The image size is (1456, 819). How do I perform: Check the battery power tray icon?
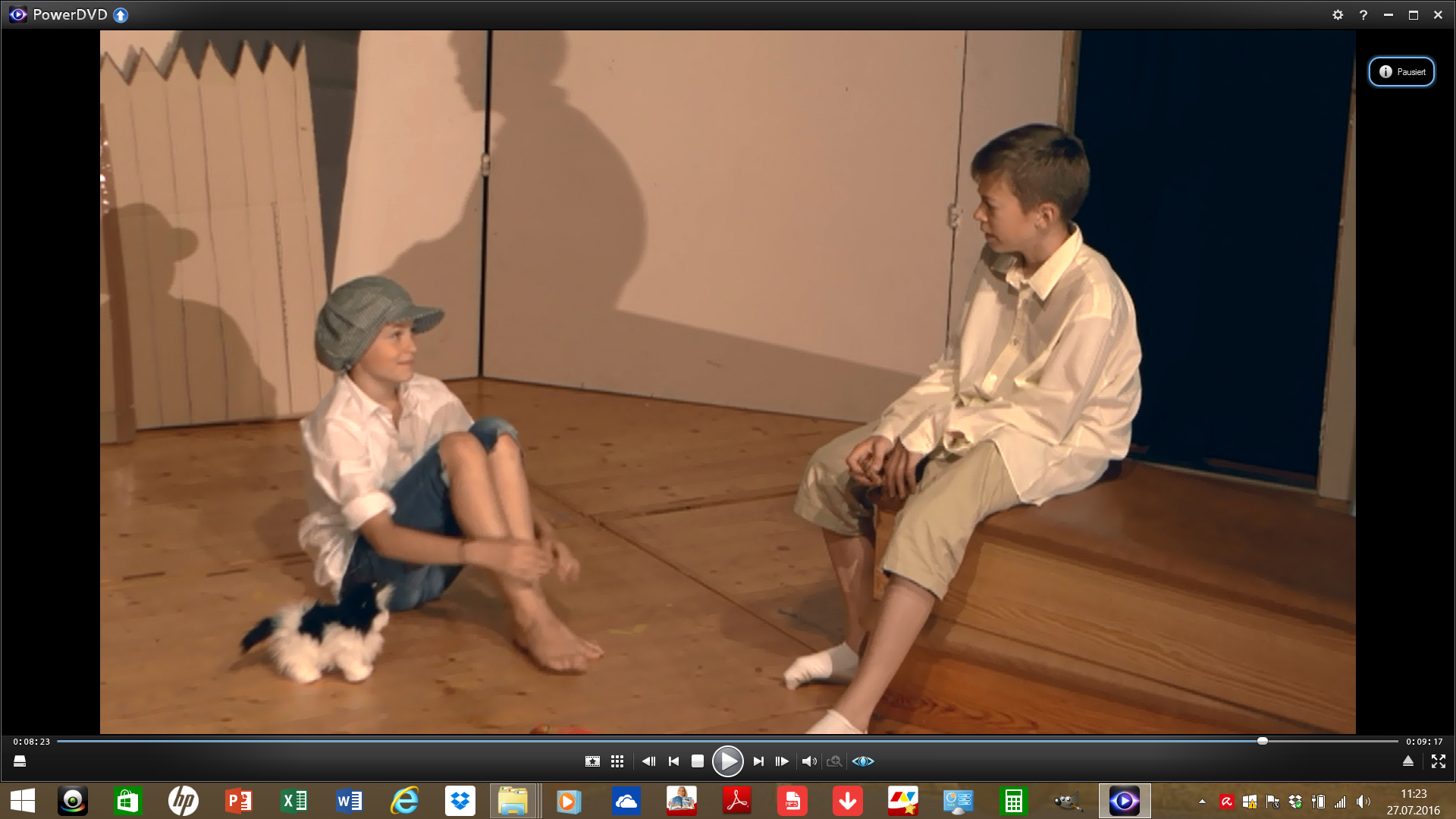click(1318, 802)
